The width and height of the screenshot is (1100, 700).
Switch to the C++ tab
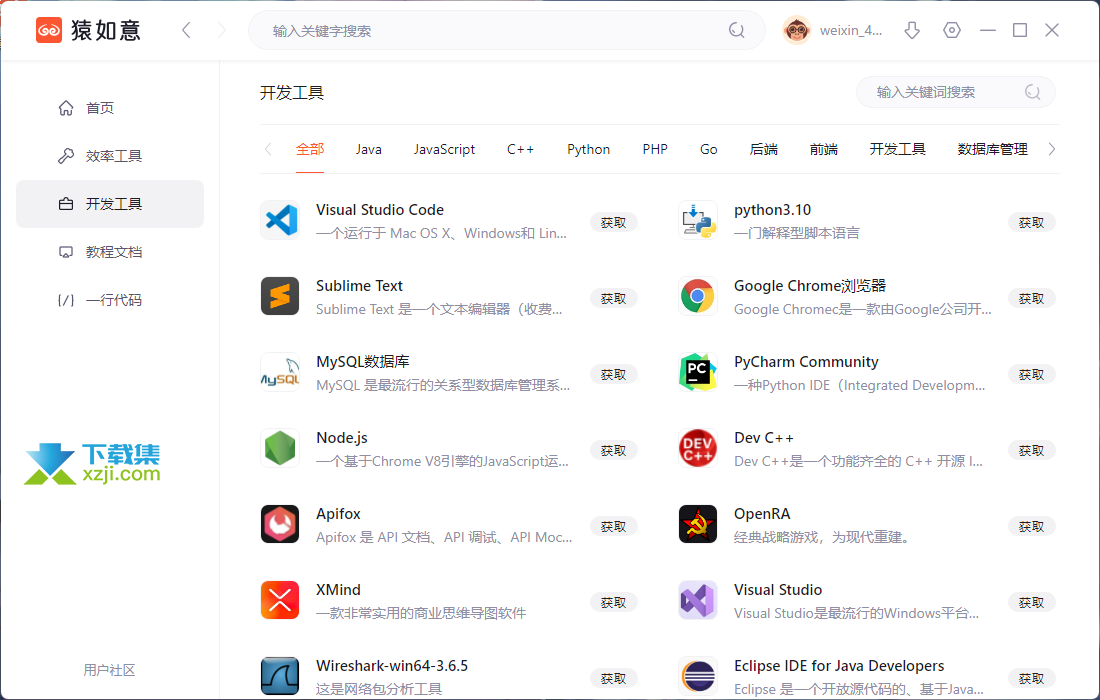tap(521, 149)
